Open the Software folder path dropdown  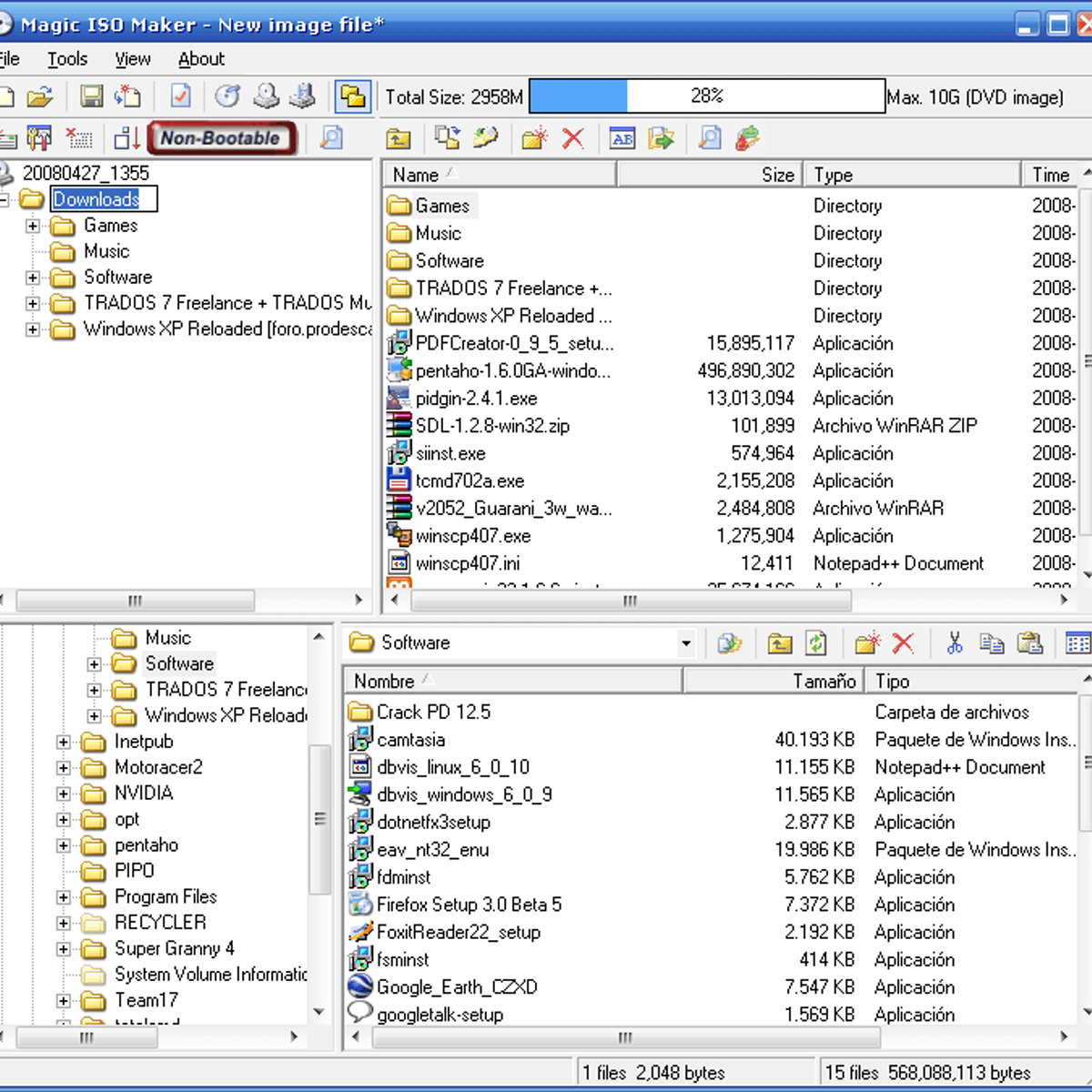point(686,643)
